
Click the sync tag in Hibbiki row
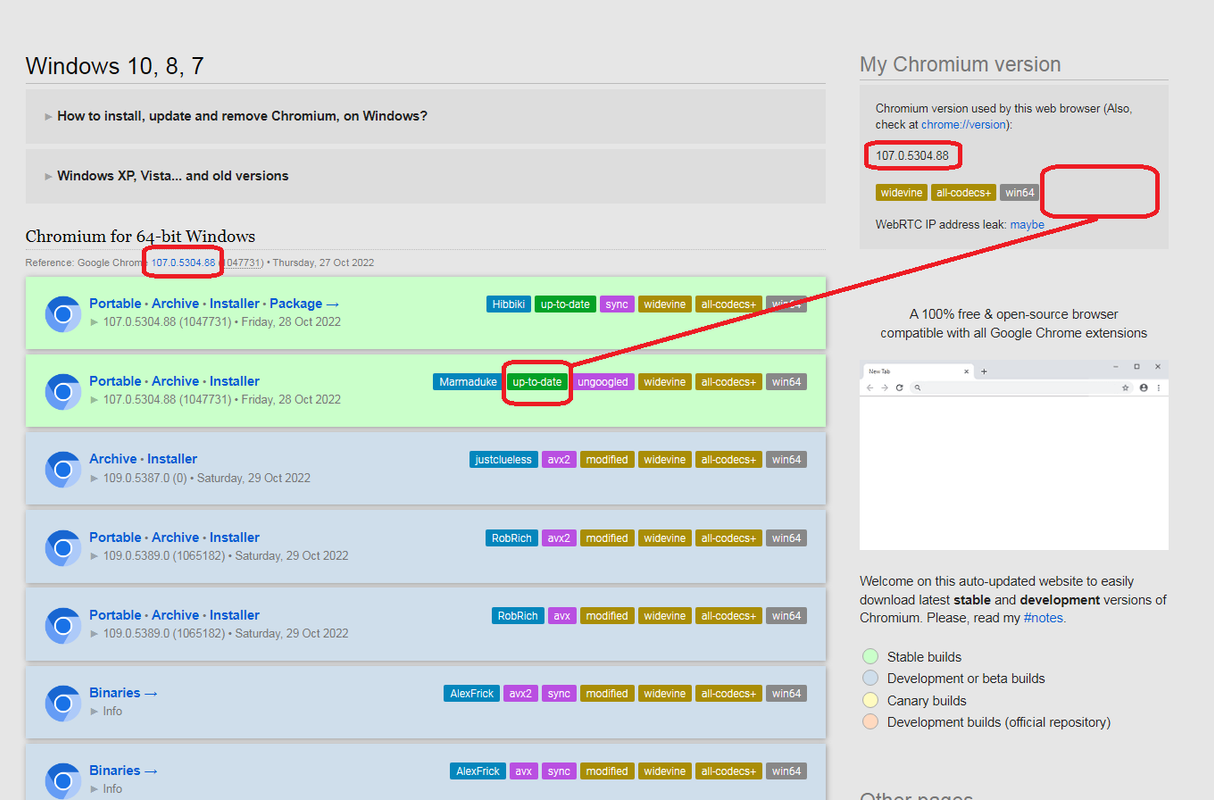(x=617, y=304)
